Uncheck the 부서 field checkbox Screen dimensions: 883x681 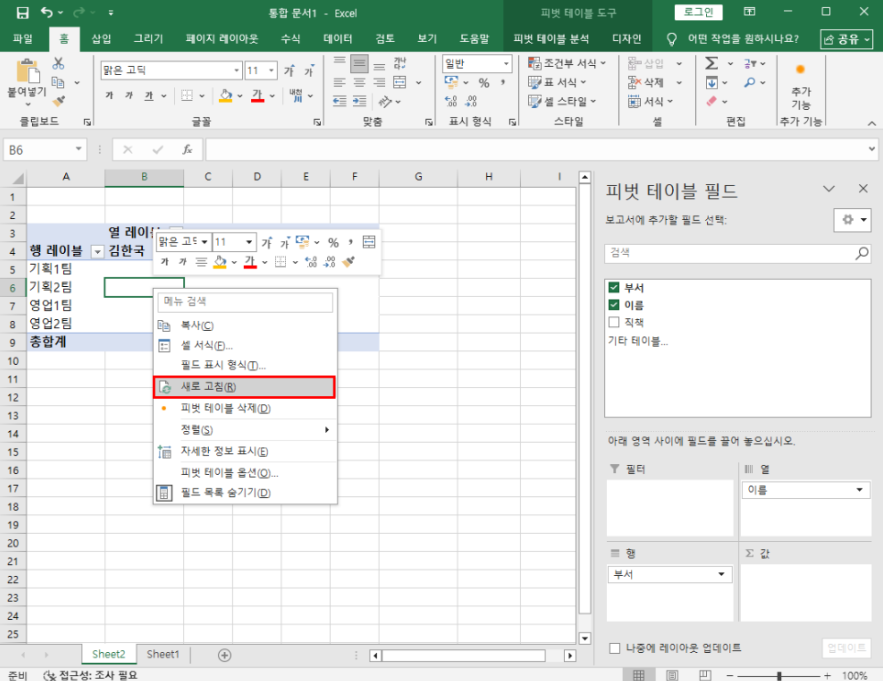coord(614,288)
